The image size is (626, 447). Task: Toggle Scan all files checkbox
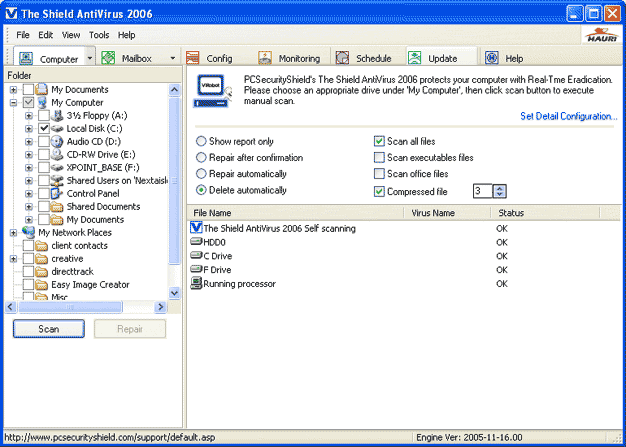(x=379, y=141)
